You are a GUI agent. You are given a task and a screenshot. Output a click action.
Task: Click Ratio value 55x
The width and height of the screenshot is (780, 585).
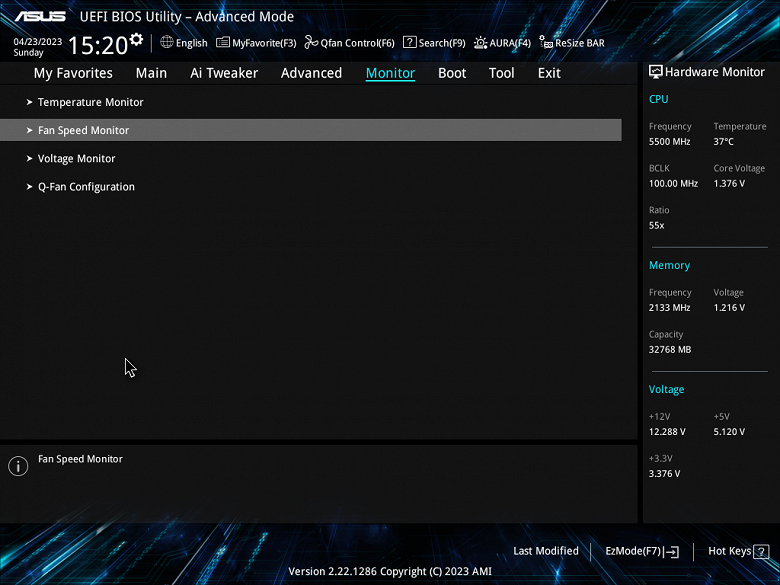657,225
